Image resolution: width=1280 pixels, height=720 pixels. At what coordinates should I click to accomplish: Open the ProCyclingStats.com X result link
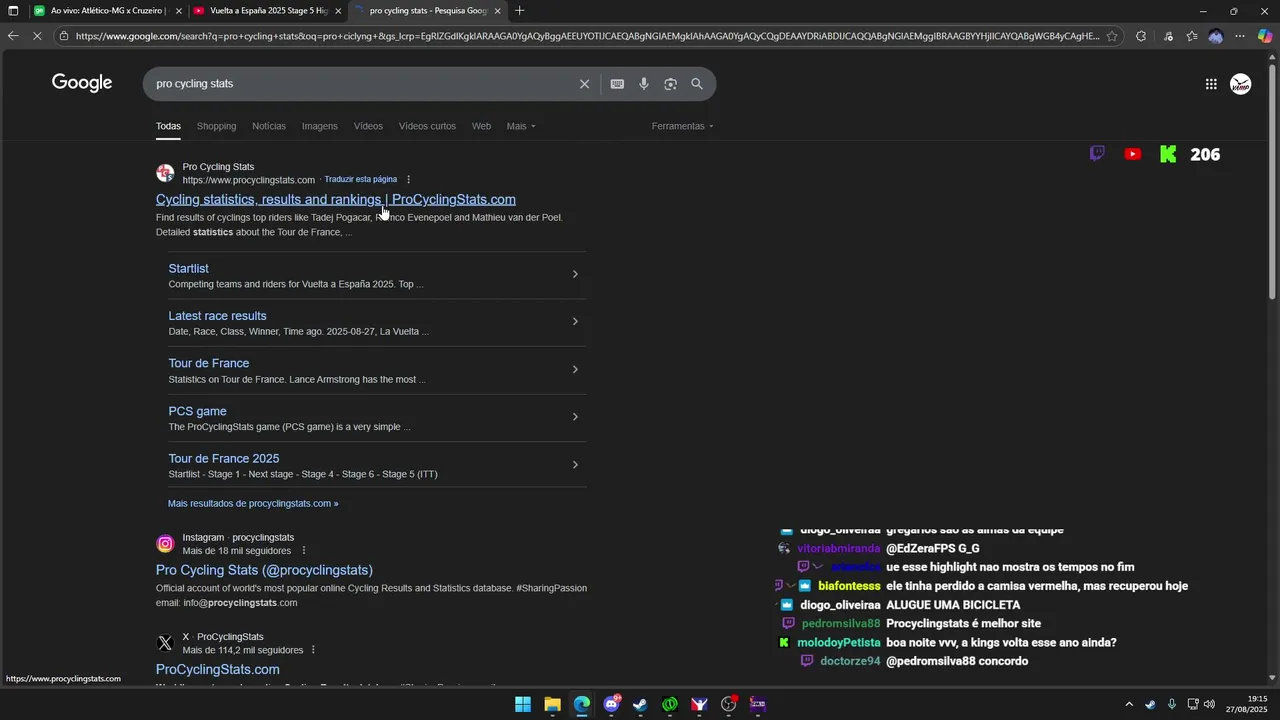point(217,669)
